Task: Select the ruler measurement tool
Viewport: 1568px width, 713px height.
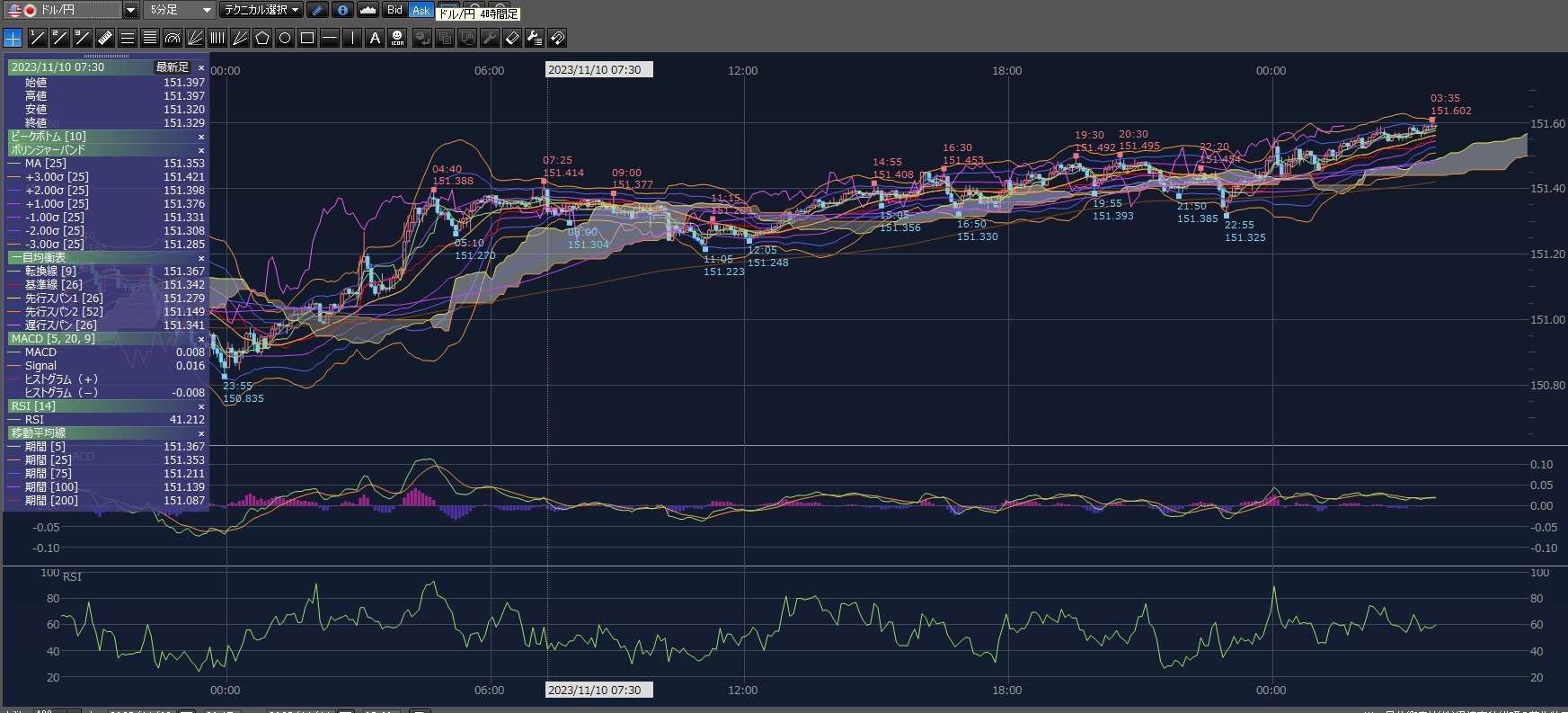Action: coord(104,38)
